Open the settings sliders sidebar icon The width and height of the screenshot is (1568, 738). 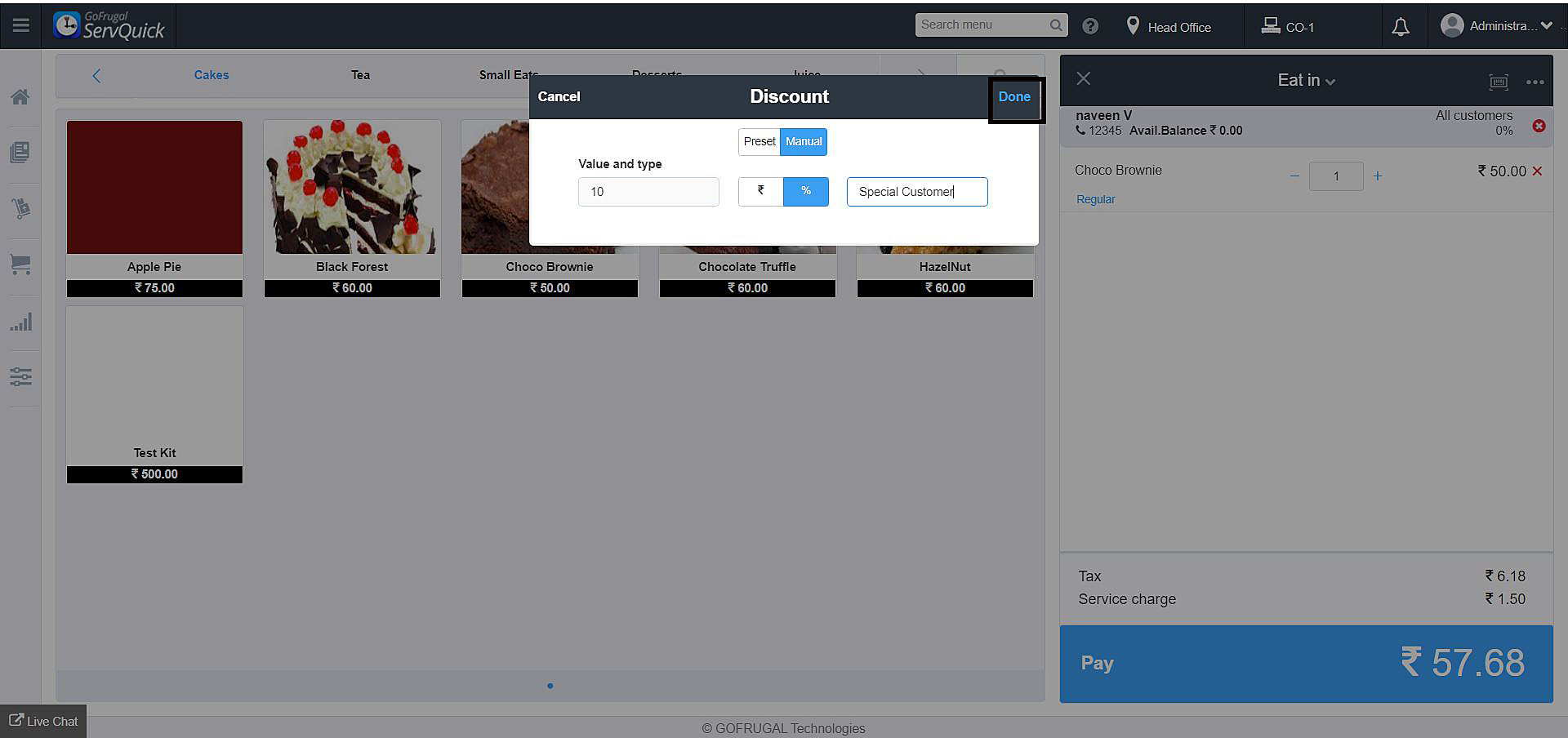pyautogui.click(x=20, y=376)
